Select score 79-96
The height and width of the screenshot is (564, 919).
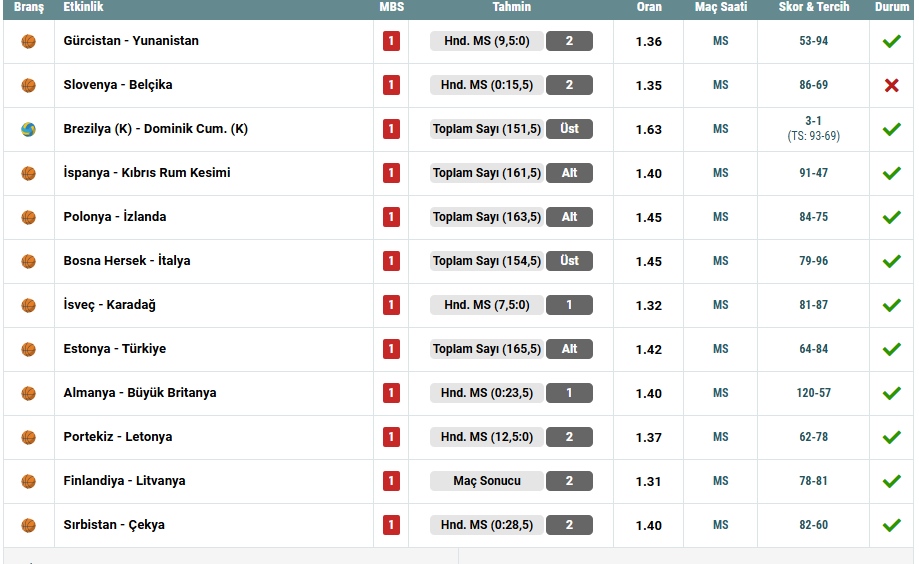click(814, 261)
